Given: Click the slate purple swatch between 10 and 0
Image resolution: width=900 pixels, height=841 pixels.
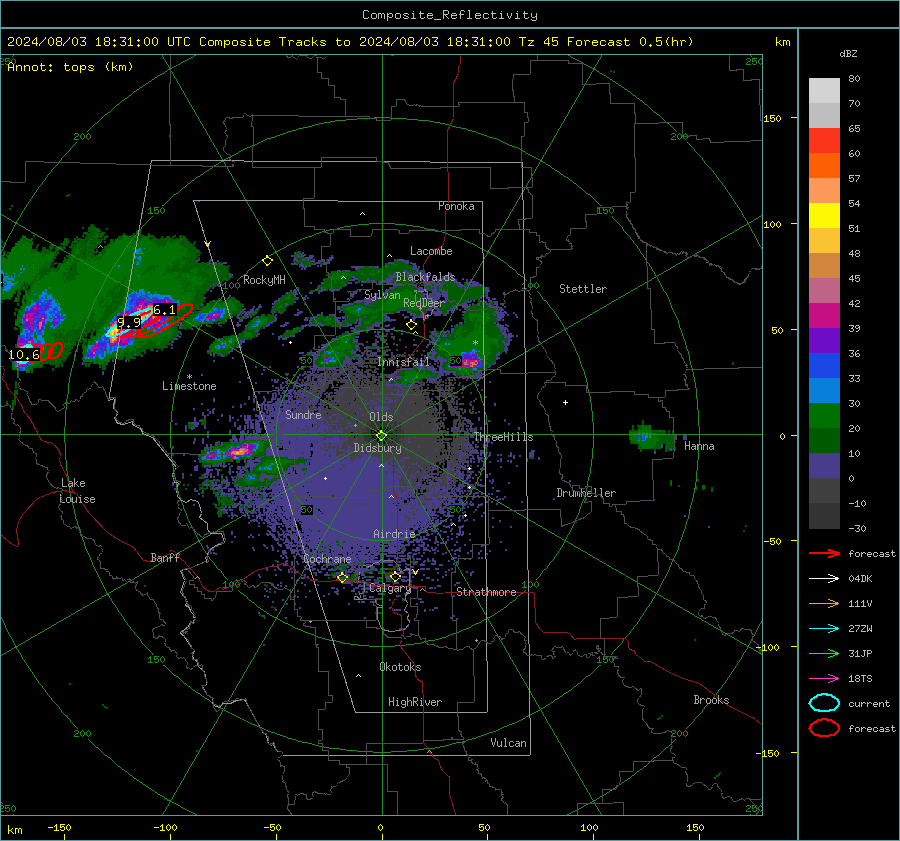Looking at the screenshot, I should (824, 466).
